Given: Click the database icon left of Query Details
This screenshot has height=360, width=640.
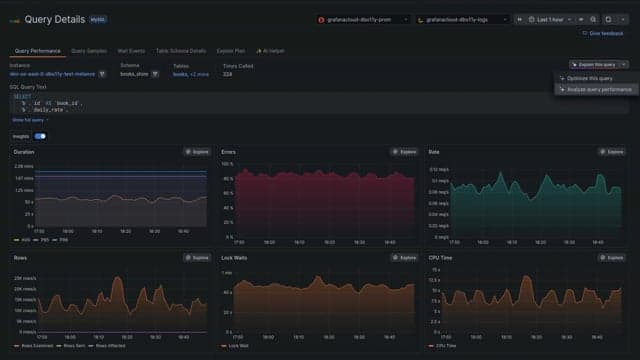Looking at the screenshot, I should [x=15, y=20].
